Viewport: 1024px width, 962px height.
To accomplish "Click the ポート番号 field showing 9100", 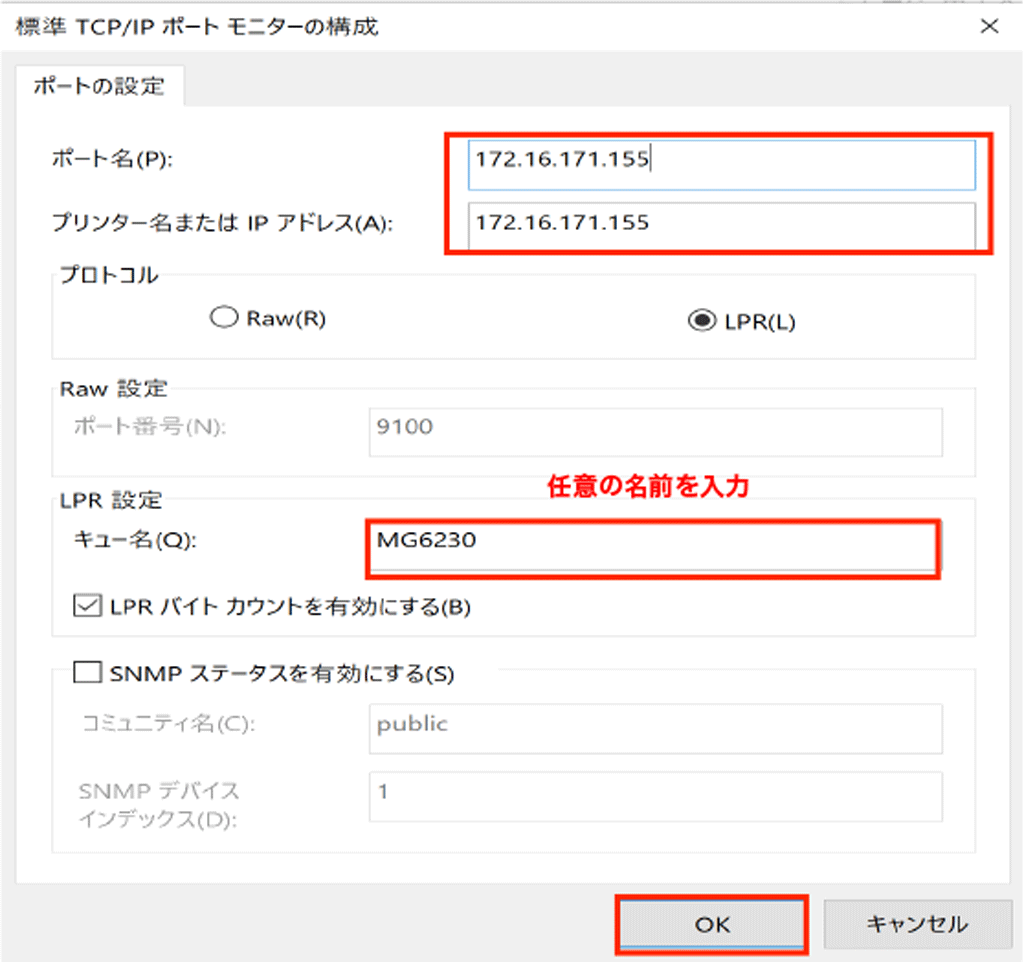I will point(655,431).
